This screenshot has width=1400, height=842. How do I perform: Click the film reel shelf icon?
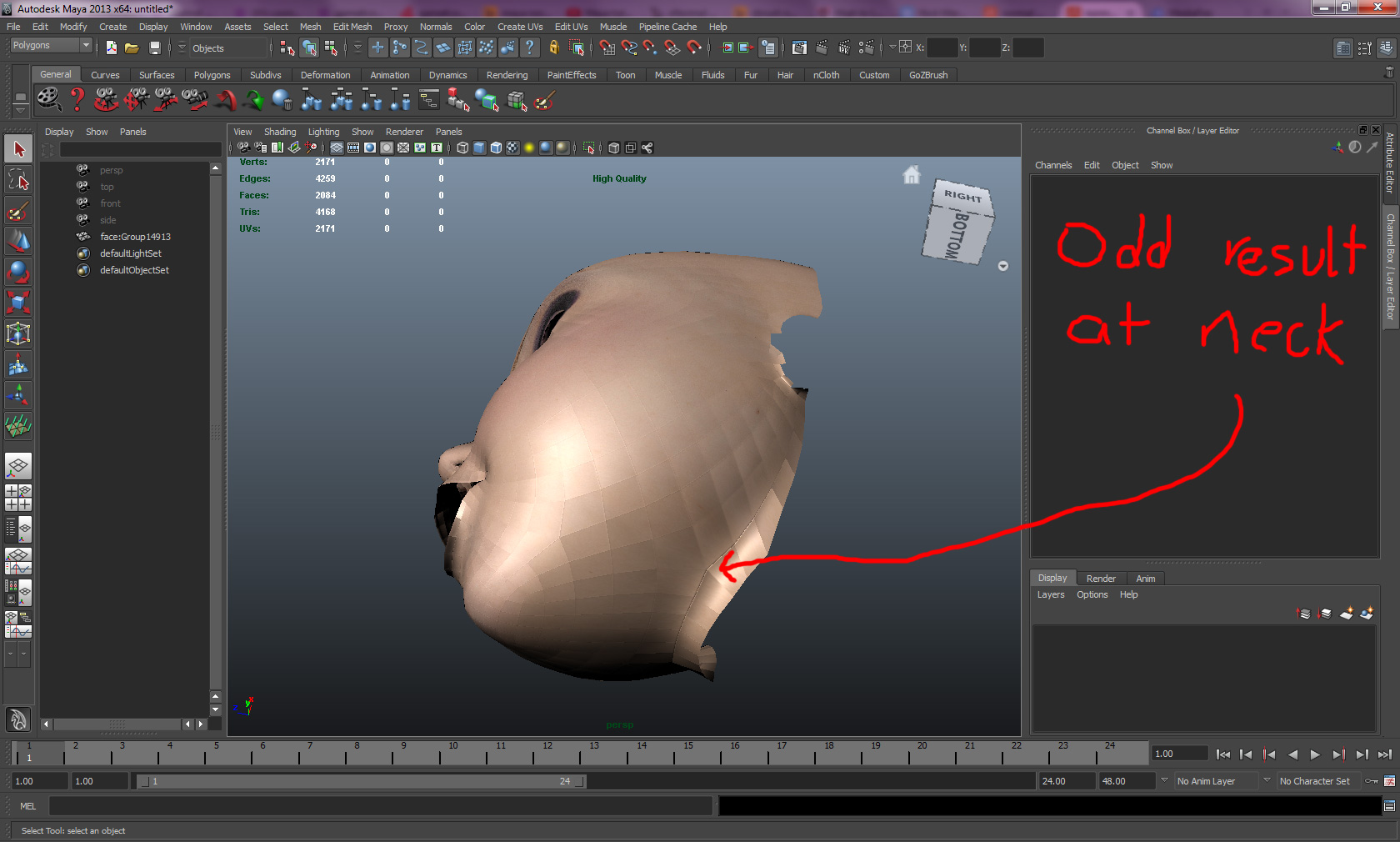tap(48, 100)
